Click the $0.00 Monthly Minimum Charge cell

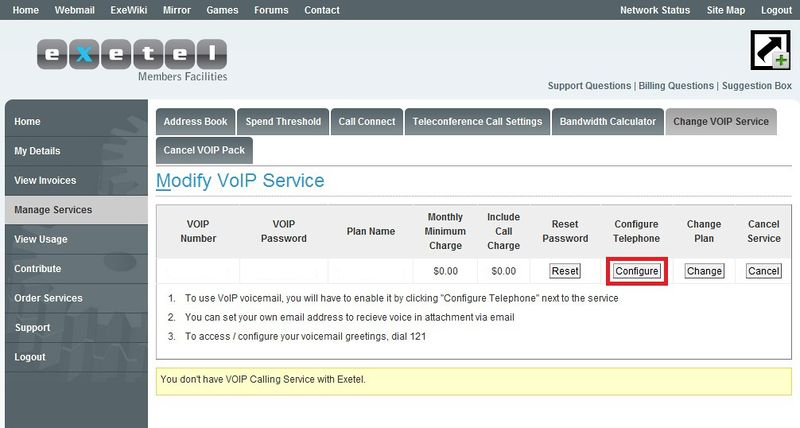tap(445, 271)
